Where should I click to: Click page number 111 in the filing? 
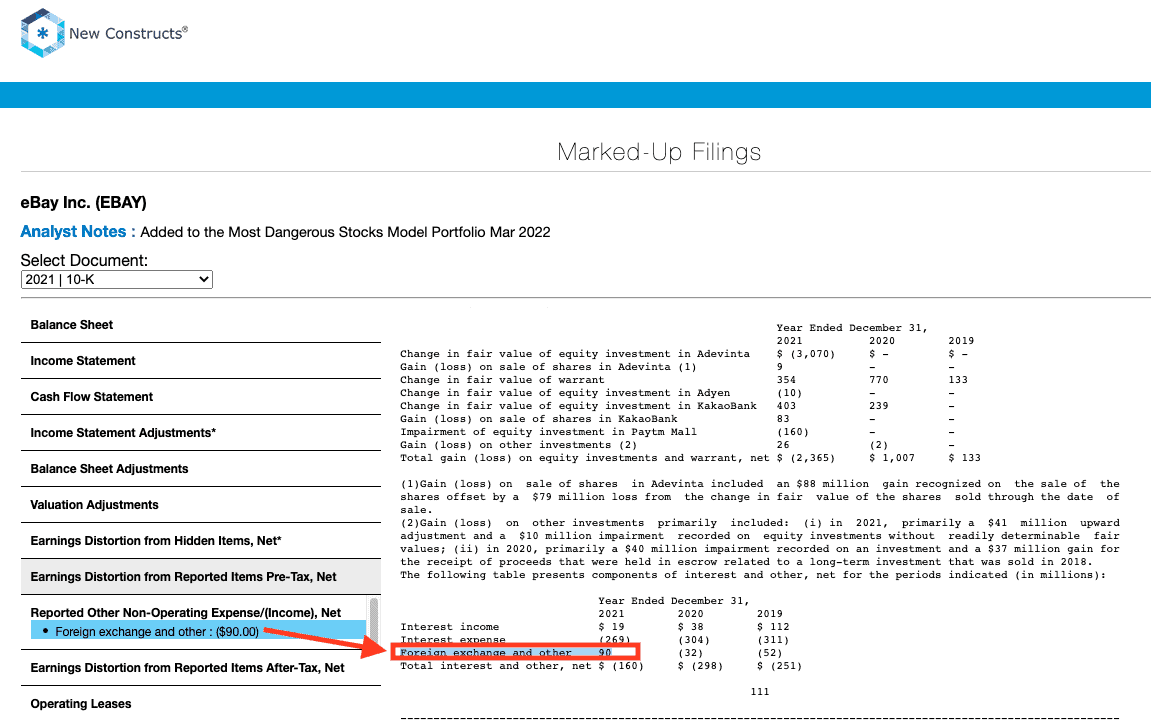click(x=760, y=691)
